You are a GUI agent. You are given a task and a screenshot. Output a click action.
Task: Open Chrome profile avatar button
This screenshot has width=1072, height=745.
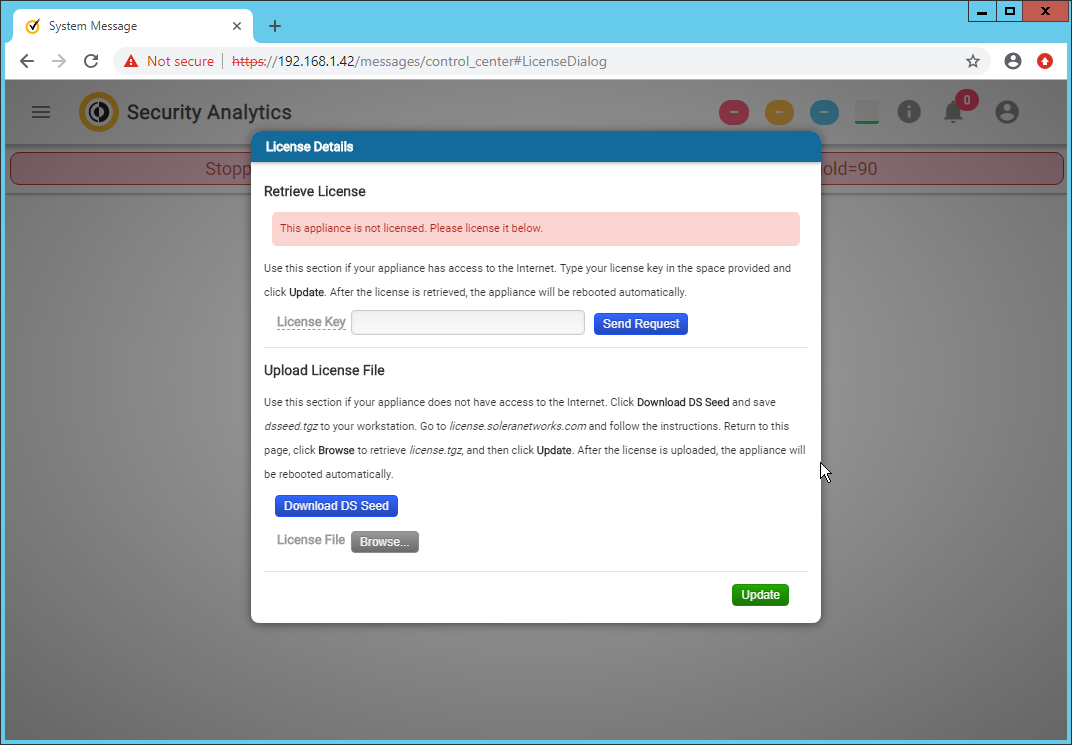pyautogui.click(x=1013, y=61)
